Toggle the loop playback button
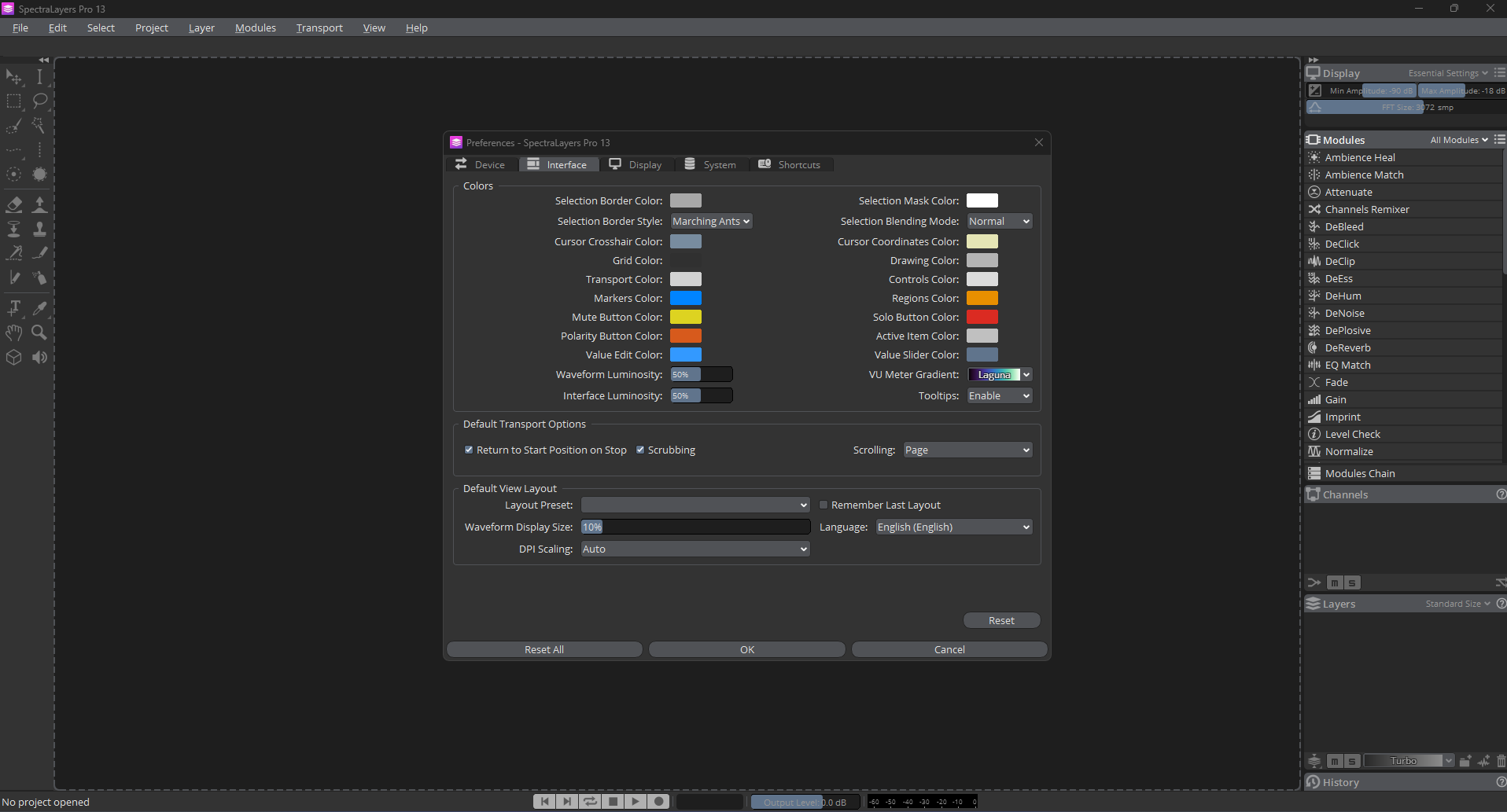The image size is (1507, 812). (590, 802)
